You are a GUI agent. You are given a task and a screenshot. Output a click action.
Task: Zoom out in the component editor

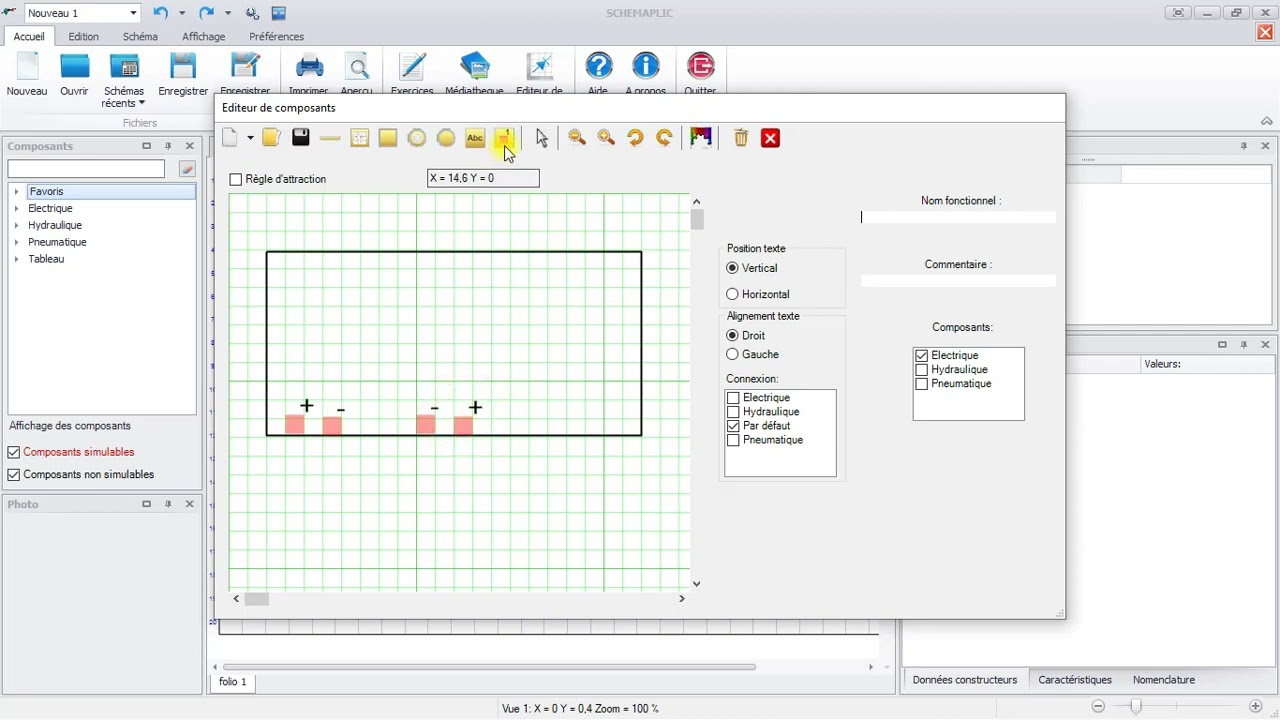(x=577, y=138)
